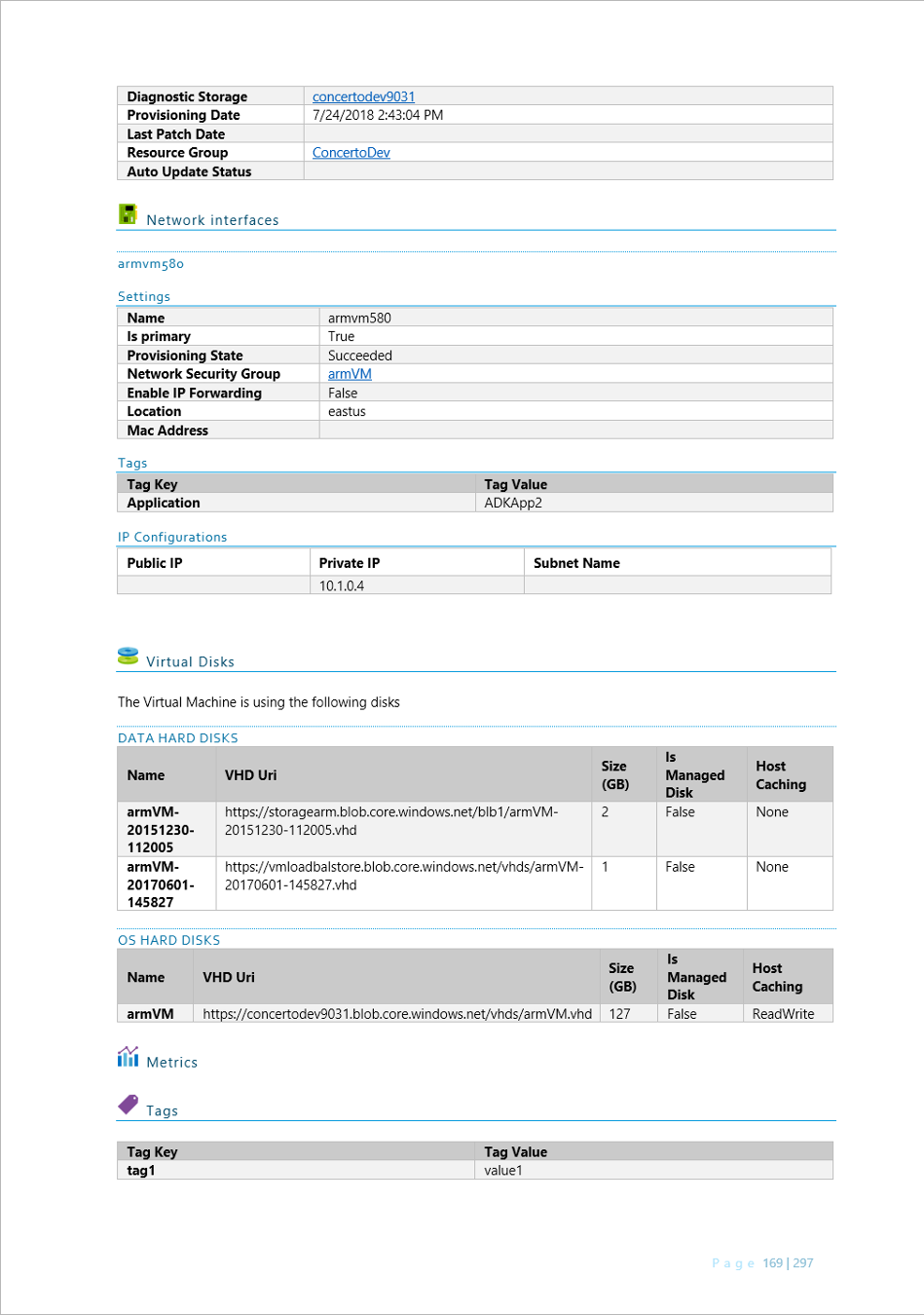Select the Virtual Disks section heading
This screenshot has width=924, height=1315.
coord(190,661)
